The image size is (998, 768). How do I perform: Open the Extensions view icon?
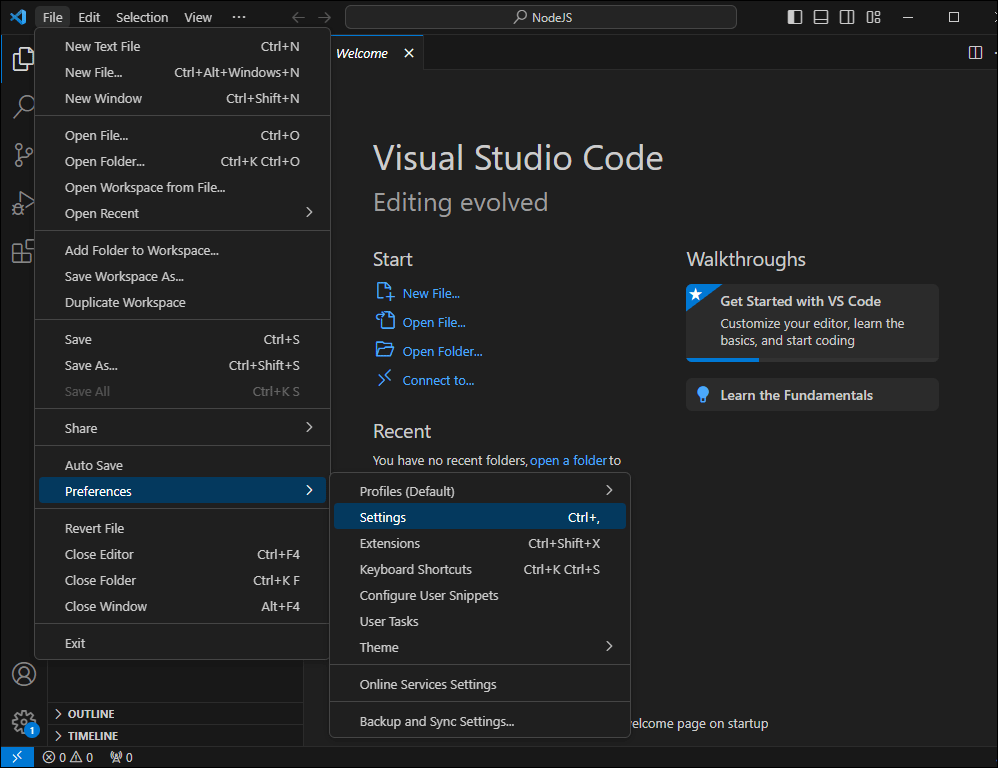coord(23,251)
